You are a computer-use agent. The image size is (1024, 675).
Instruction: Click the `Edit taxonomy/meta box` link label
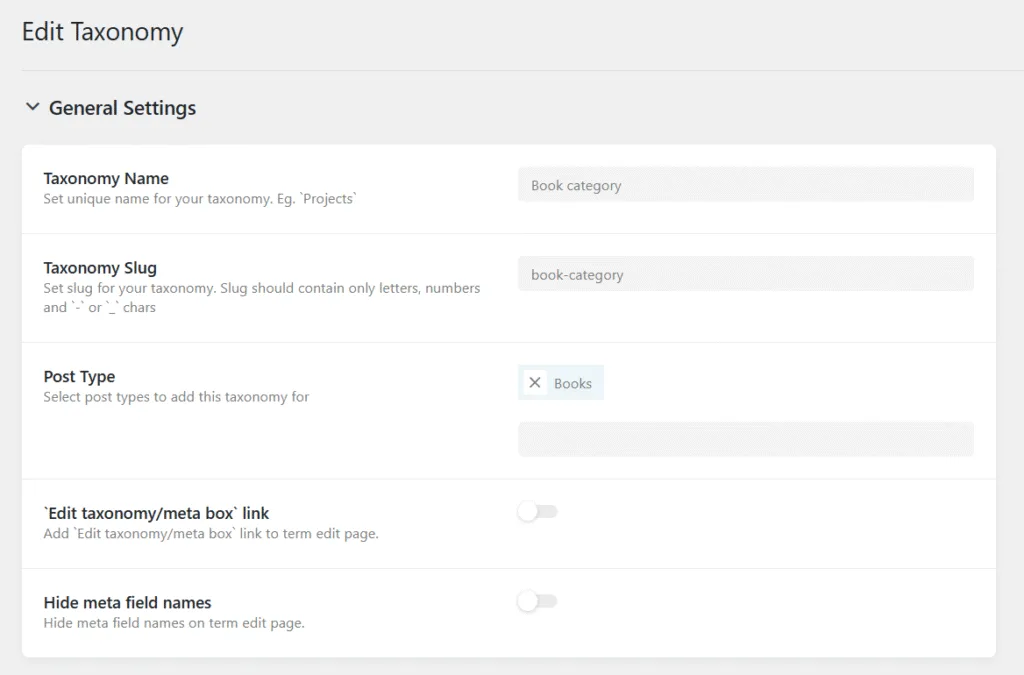pyautogui.click(x=156, y=514)
